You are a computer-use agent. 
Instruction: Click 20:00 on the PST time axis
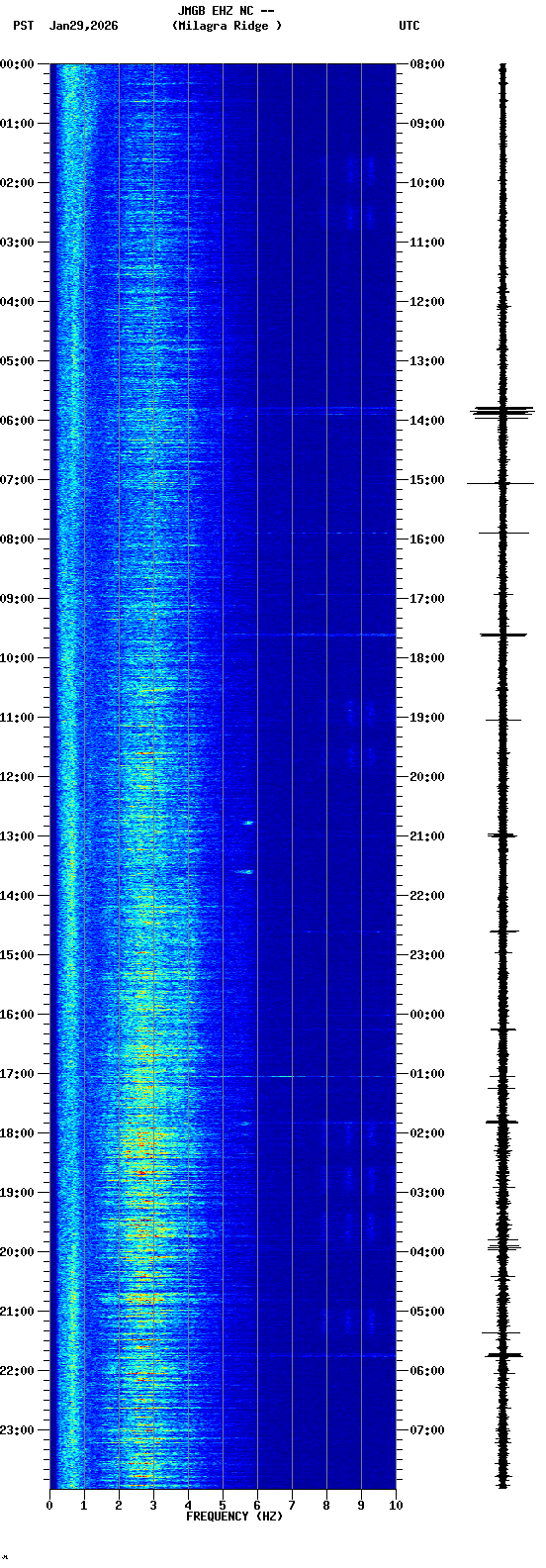pyautogui.click(x=17, y=1252)
